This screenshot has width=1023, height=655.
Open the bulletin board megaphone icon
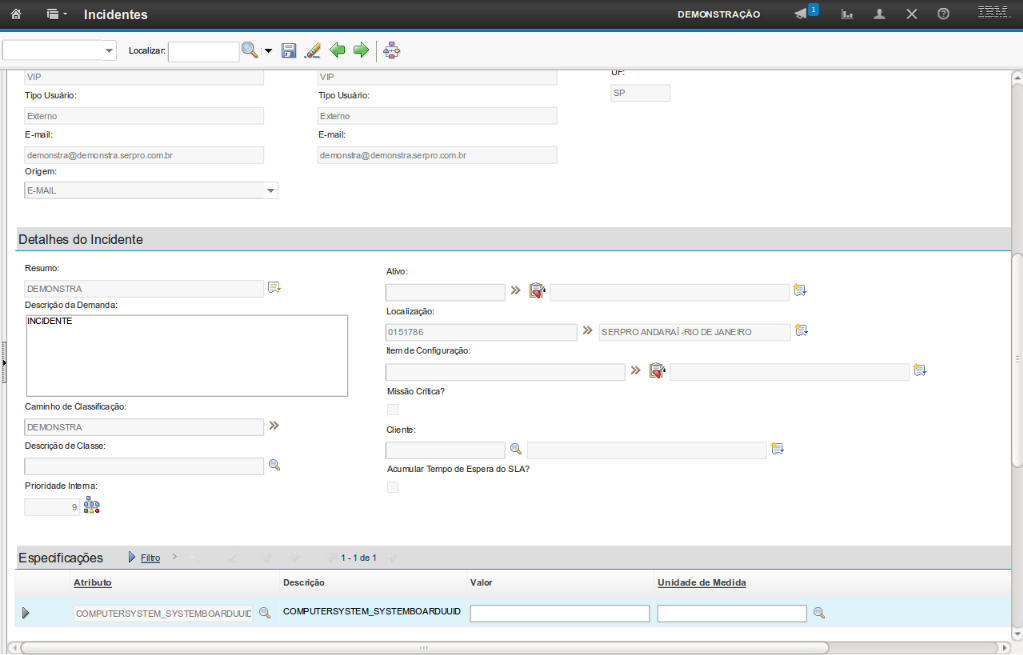tap(802, 14)
